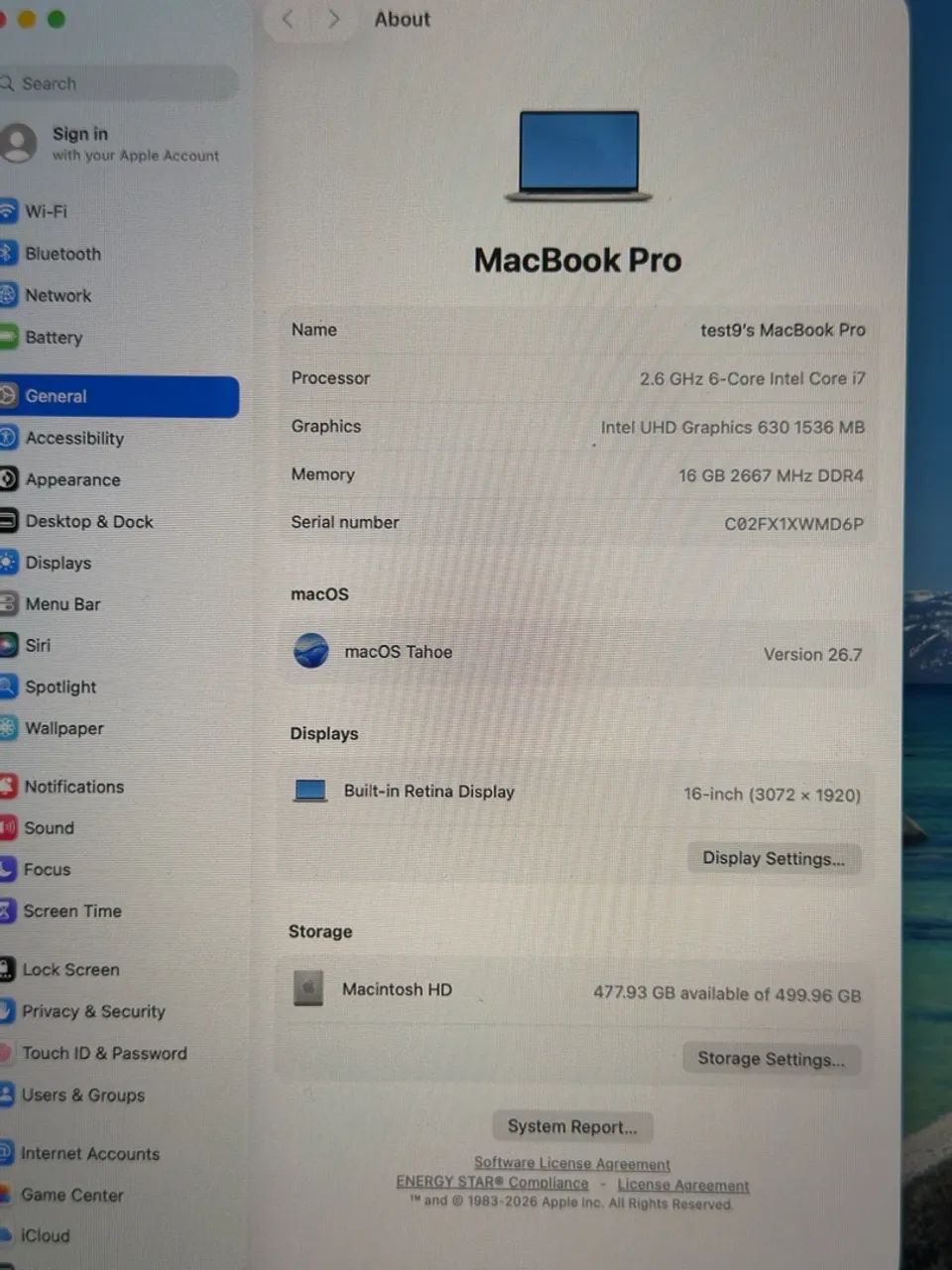Screen dimensions: 952x1270
Task: Click memory value 16 GB 2667 MHz DDR4
Action: [772, 475]
